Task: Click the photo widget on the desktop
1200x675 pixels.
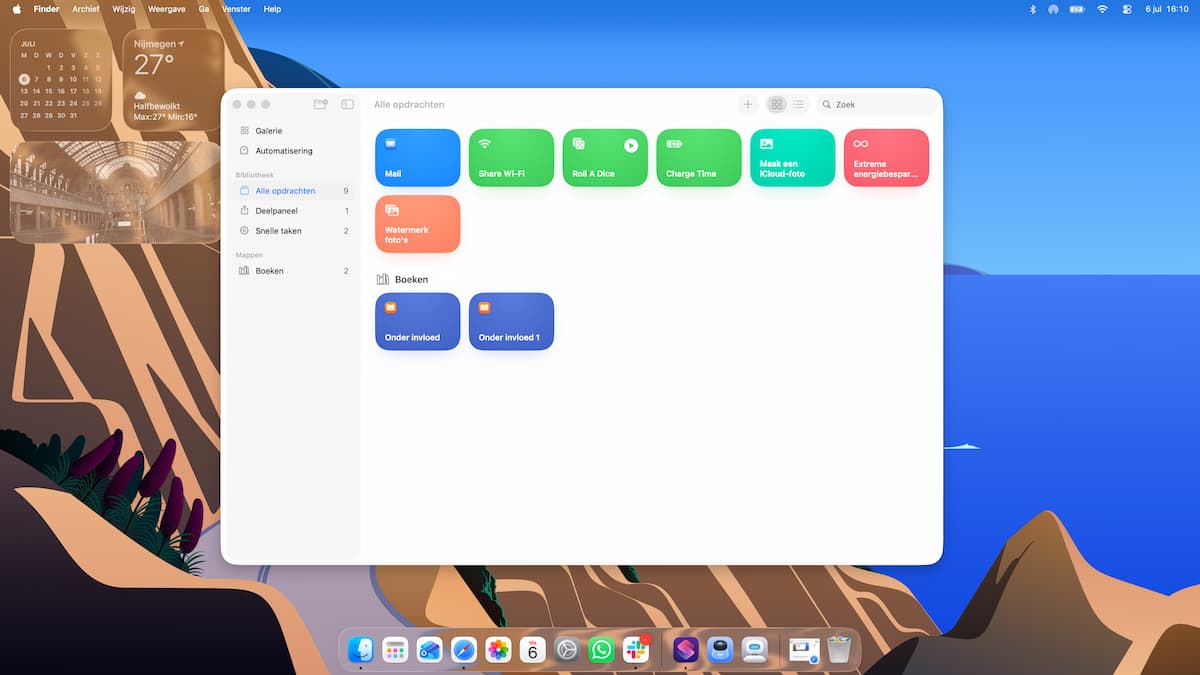Action: tap(116, 192)
